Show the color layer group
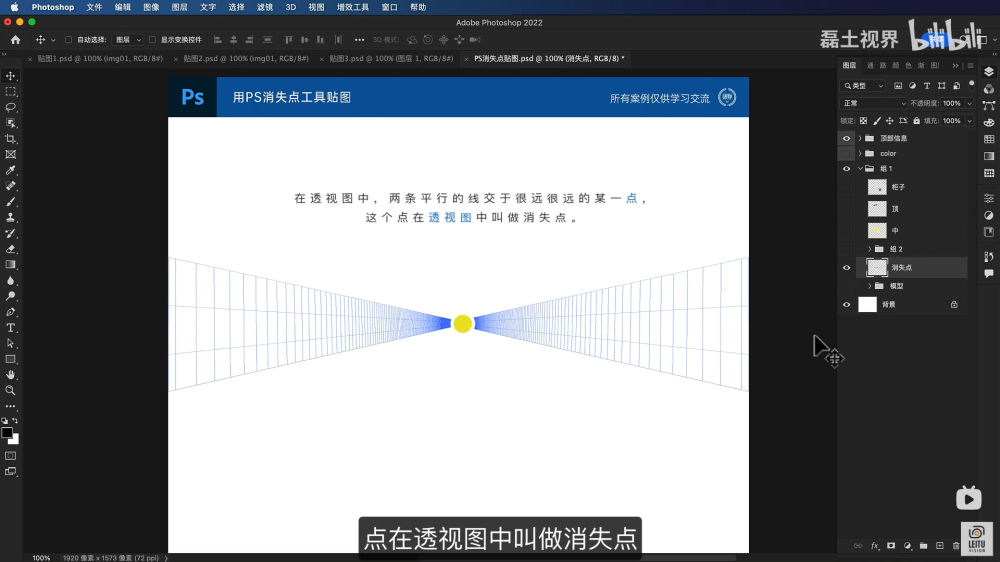This screenshot has width=1000, height=562. pyautogui.click(x=846, y=154)
